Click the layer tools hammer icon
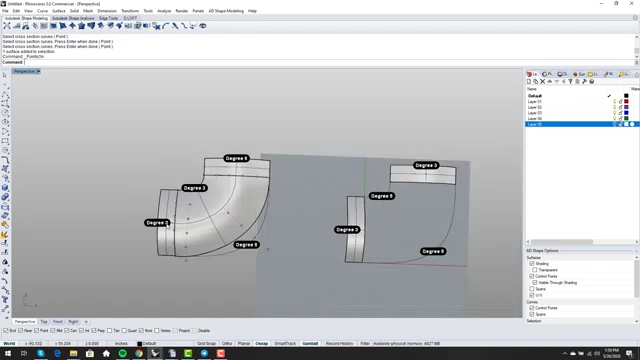 pyautogui.click(x=584, y=82)
